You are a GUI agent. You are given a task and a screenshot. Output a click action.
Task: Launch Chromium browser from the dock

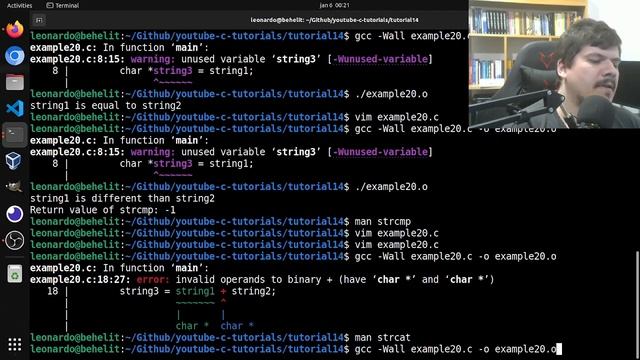[x=15, y=56]
